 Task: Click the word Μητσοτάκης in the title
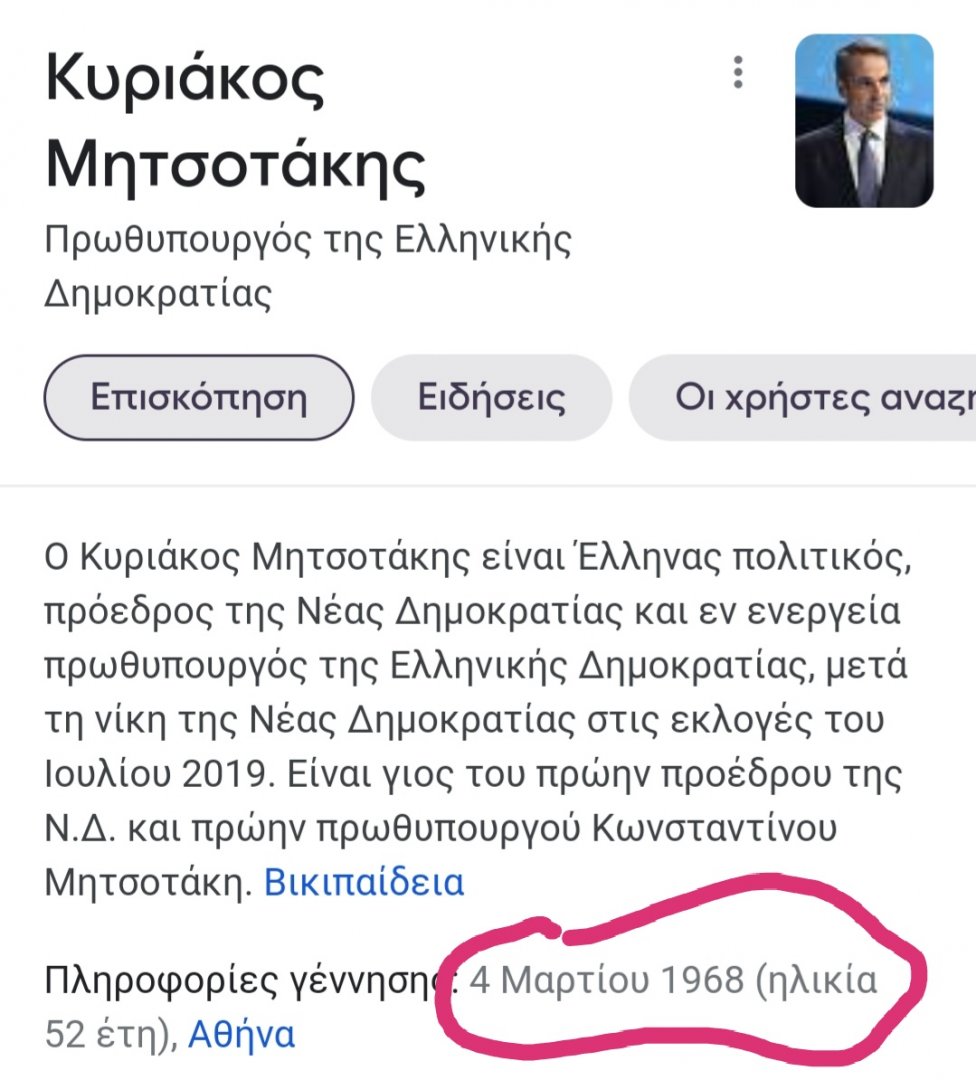236,165
